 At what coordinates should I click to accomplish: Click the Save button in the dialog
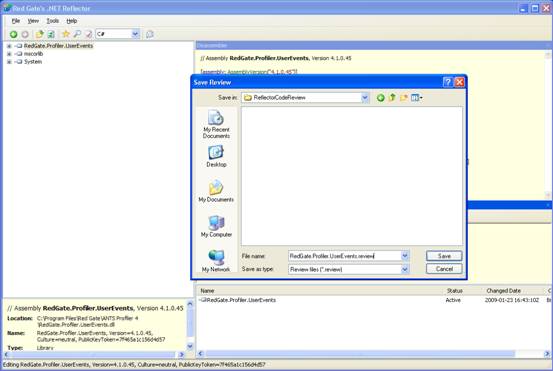pos(444,256)
